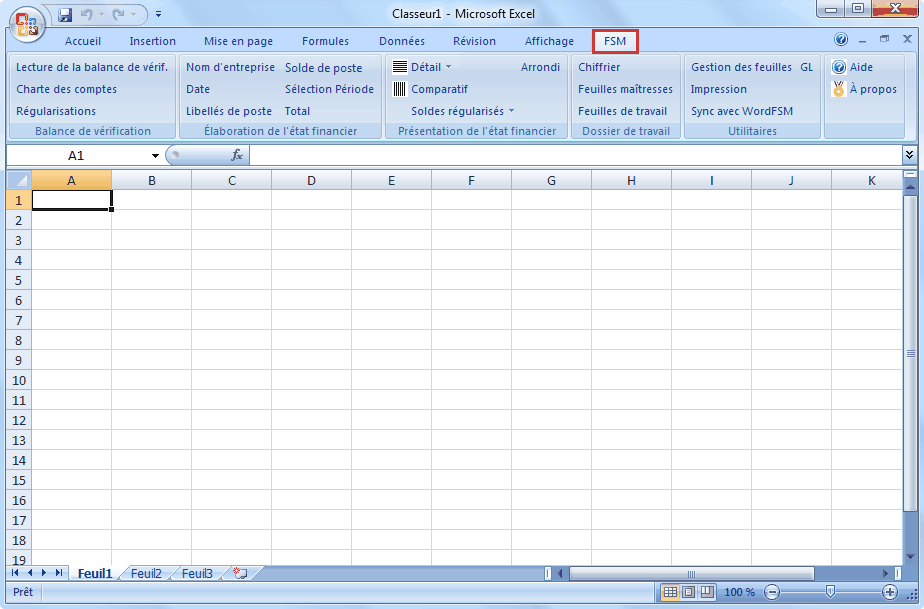Open the redo history dropdown arrow
Viewport: 924px width, 609px height.
click(x=134, y=14)
